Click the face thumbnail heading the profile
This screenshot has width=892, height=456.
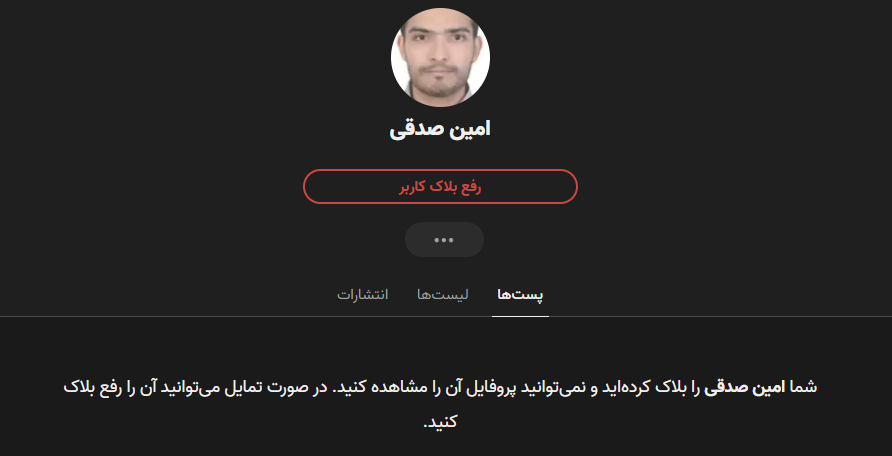coord(440,57)
